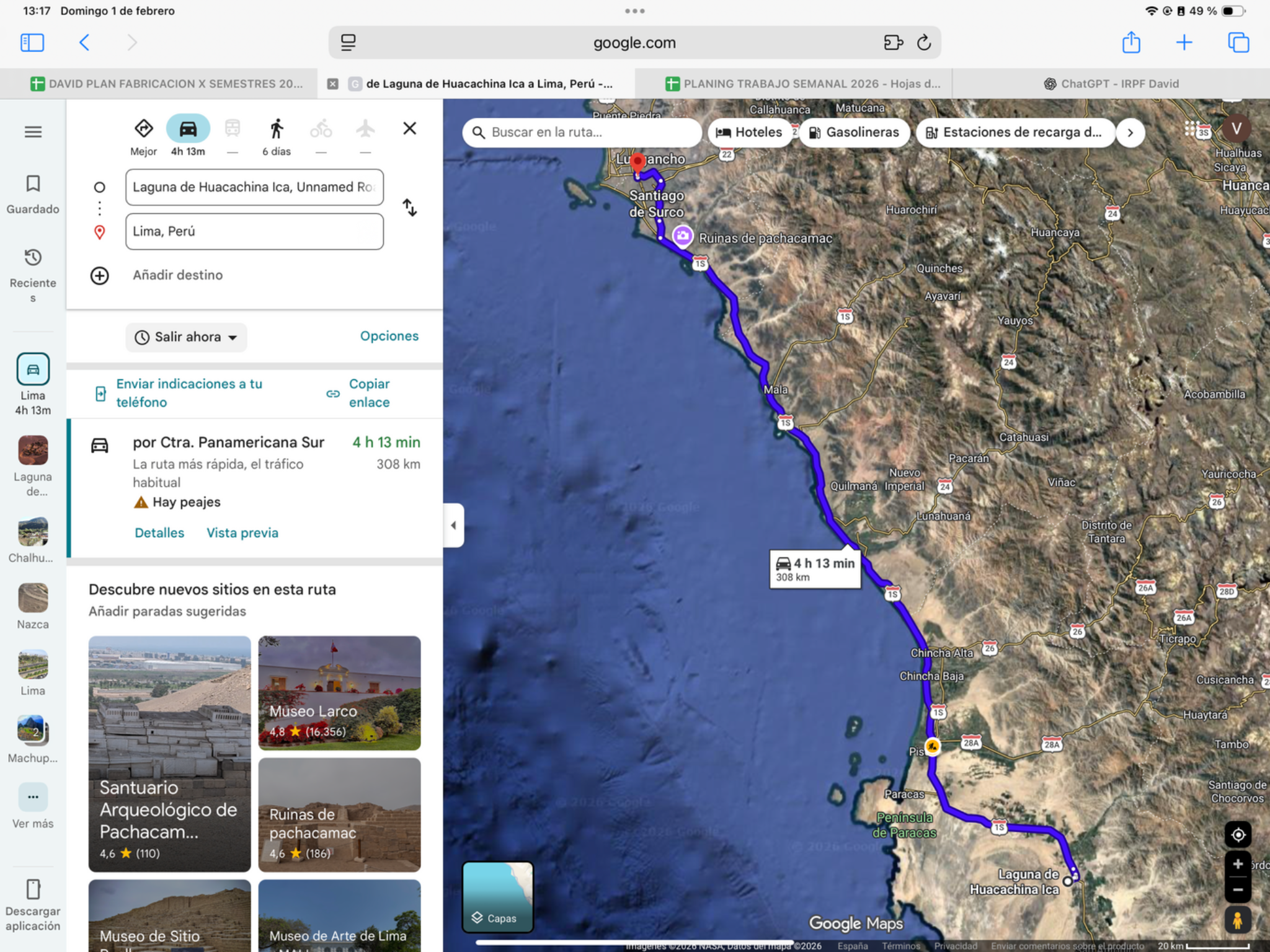Show the Safari tab overview
This screenshot has width=1270, height=952.
coord(1238,43)
